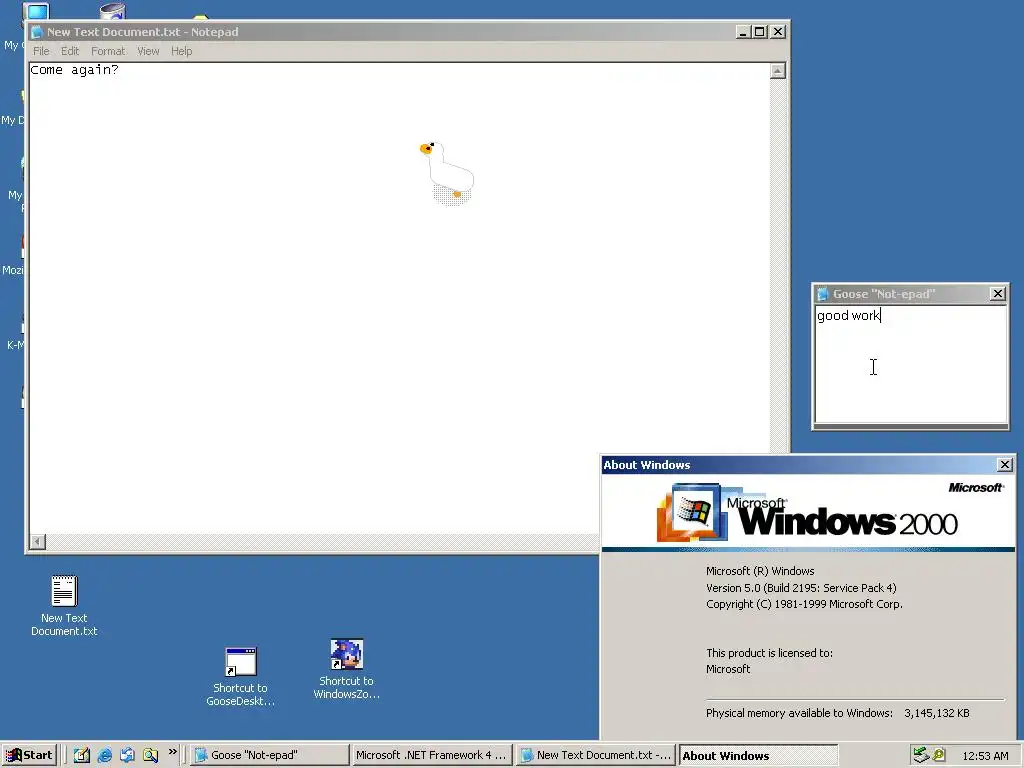Click the "This product is licensed to:" text
This screenshot has height=768, width=1024.
pos(769,652)
